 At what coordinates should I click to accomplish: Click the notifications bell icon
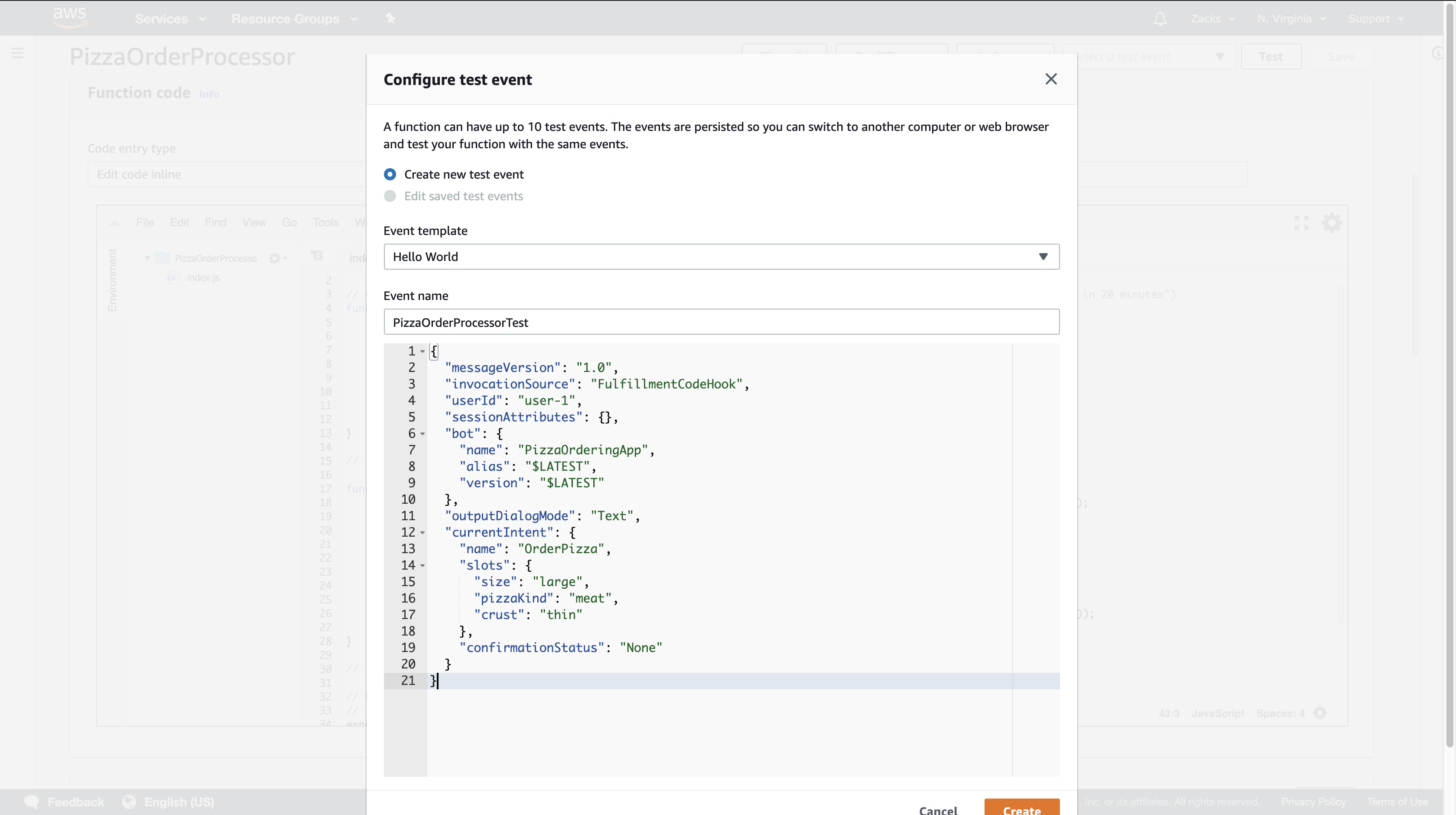click(x=1160, y=19)
